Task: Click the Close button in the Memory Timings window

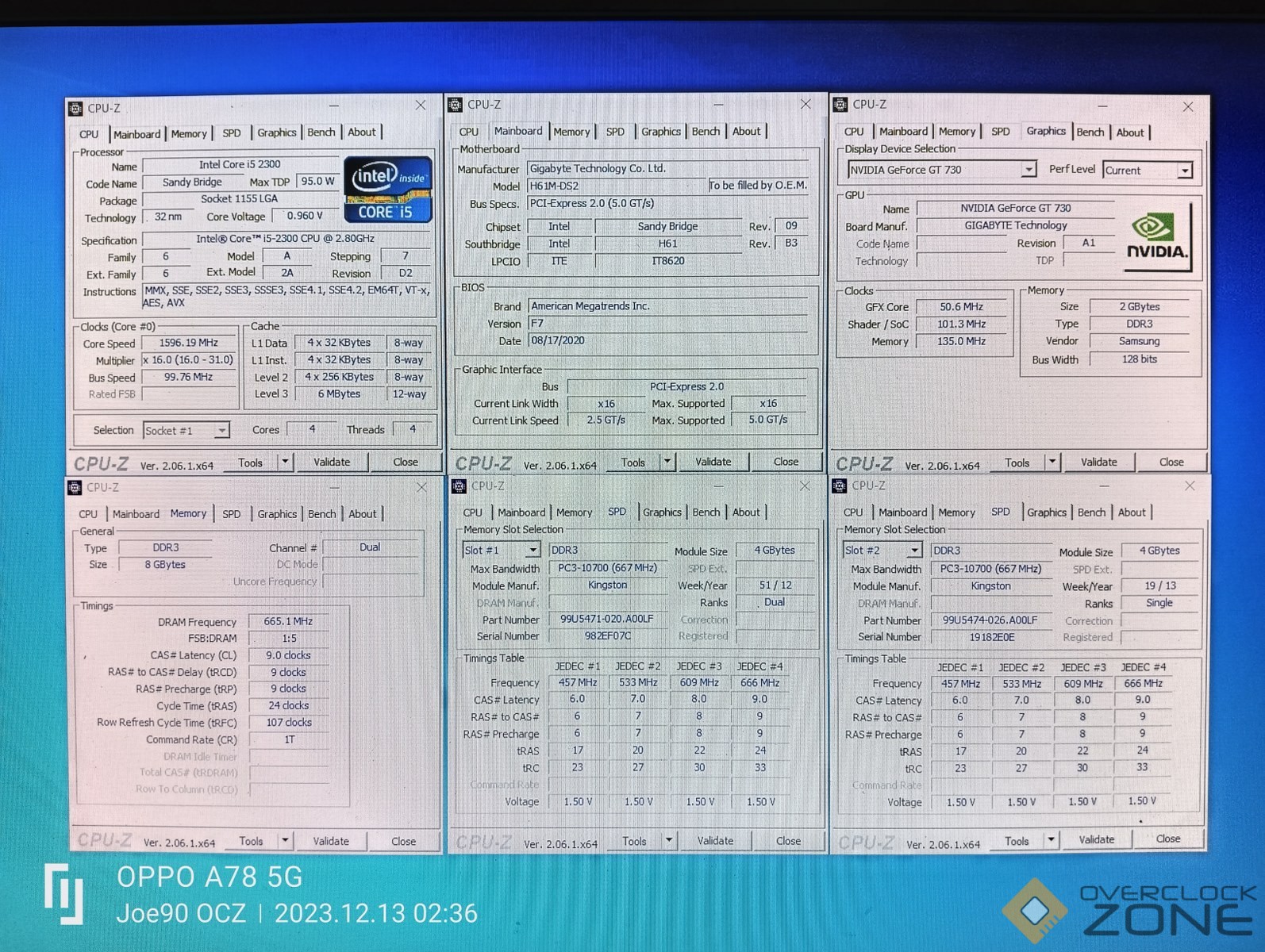Action: pyautogui.click(x=403, y=841)
